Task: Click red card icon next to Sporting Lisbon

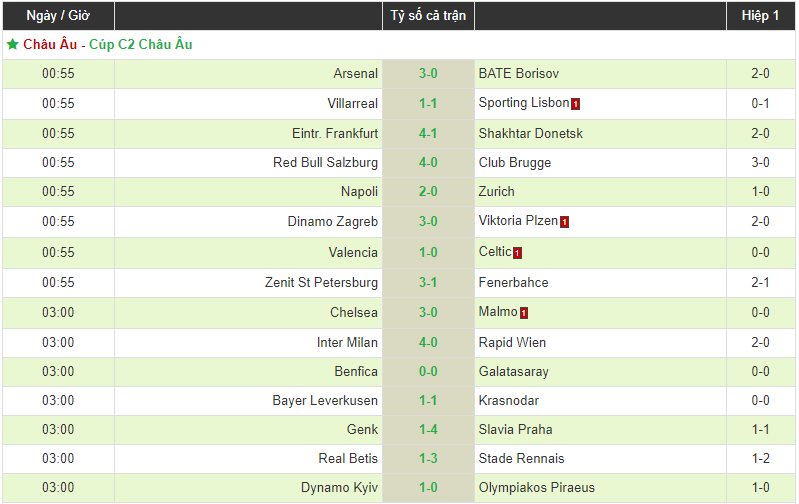Action: 576,104
